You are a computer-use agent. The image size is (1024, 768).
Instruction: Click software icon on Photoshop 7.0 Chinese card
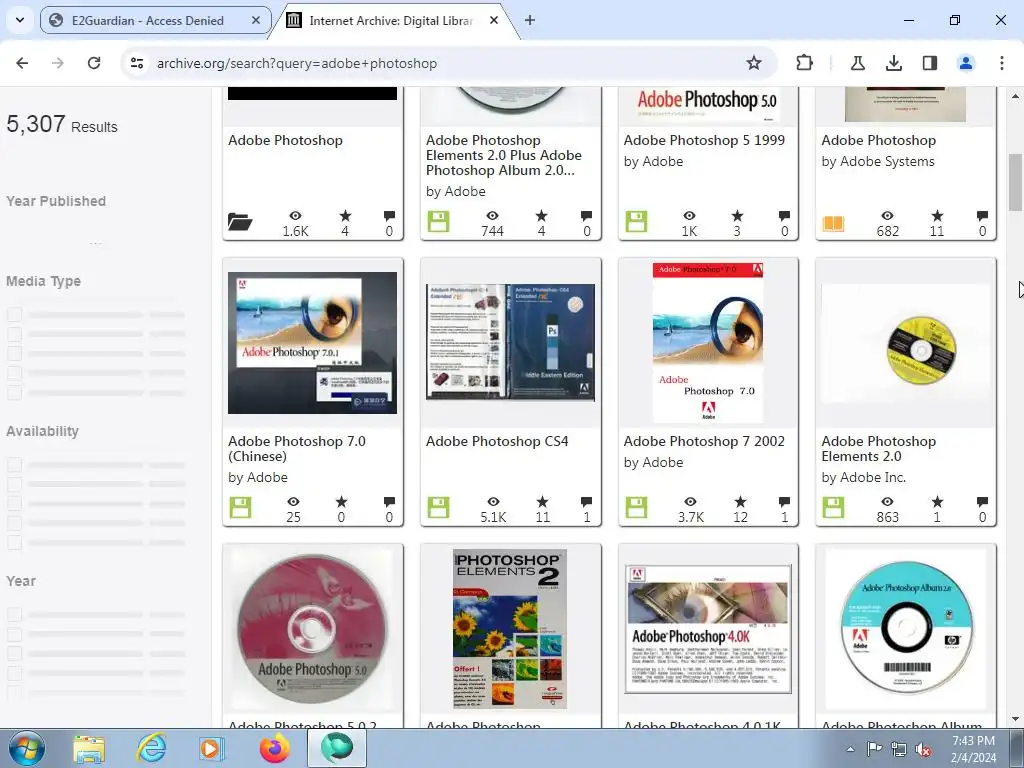coord(240,507)
